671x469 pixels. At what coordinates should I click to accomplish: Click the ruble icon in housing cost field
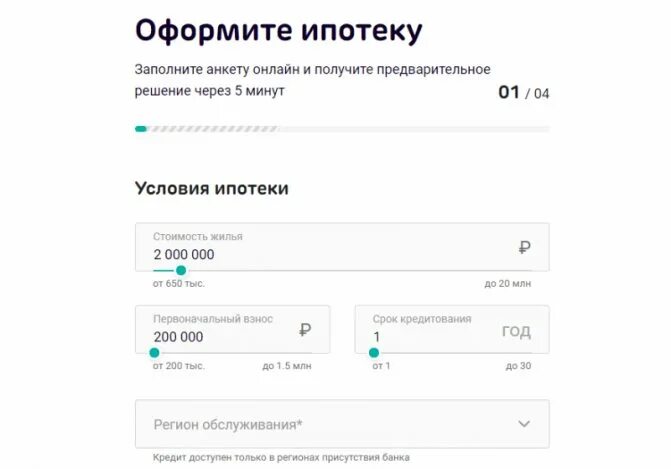[x=525, y=247]
